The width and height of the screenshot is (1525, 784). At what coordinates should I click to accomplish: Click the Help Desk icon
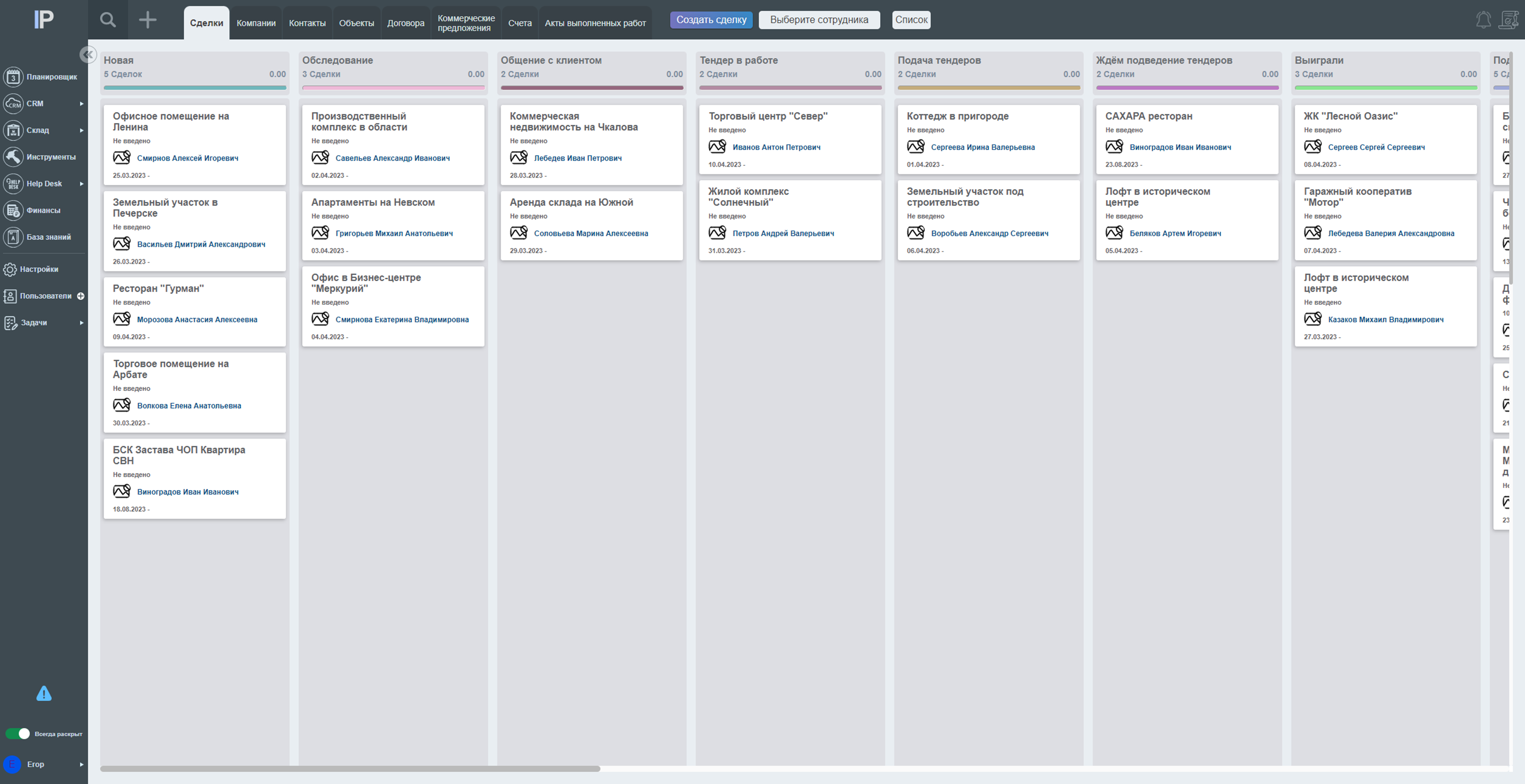[13, 183]
